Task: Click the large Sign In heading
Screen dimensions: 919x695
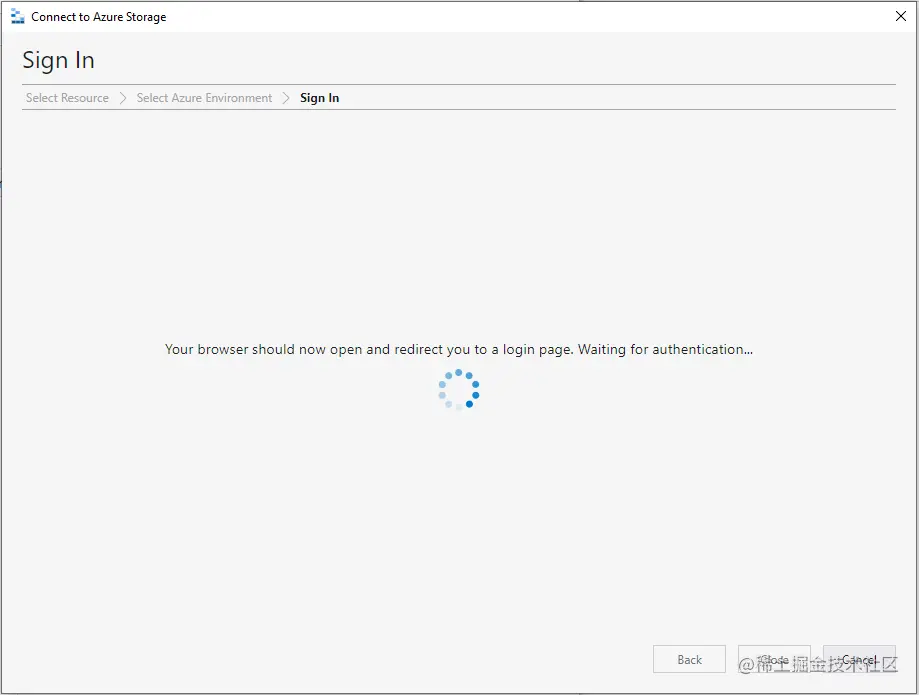Action: (x=59, y=60)
